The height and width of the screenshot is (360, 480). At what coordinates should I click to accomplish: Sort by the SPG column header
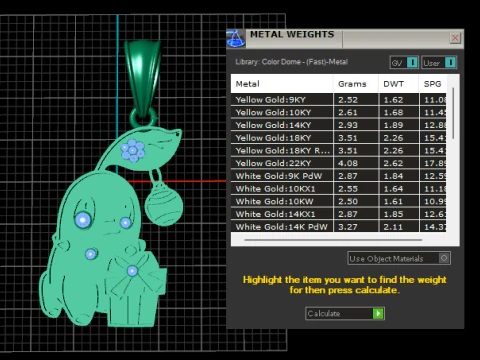tap(433, 84)
